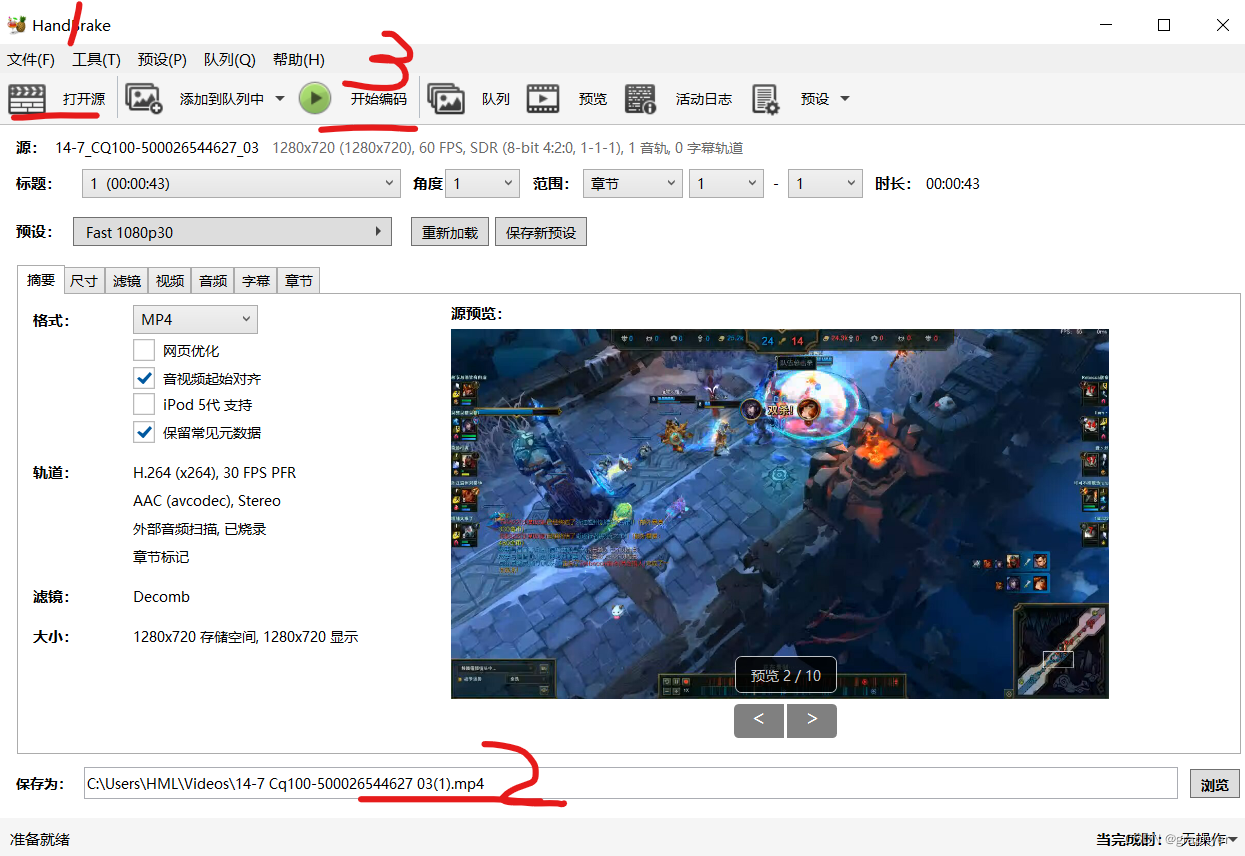Click the HandBrake app icon in title bar
Viewport: 1245px width, 856px height.
[16, 25]
